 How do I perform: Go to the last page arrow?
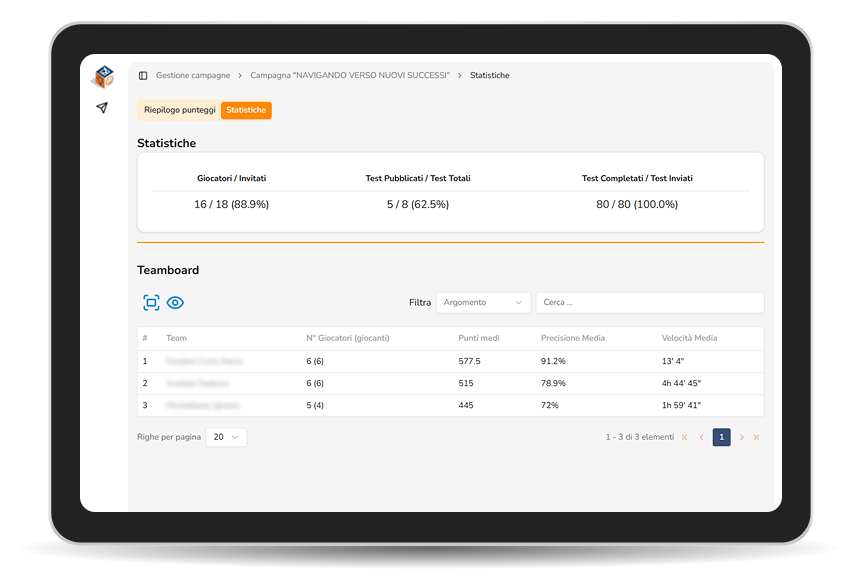point(756,437)
